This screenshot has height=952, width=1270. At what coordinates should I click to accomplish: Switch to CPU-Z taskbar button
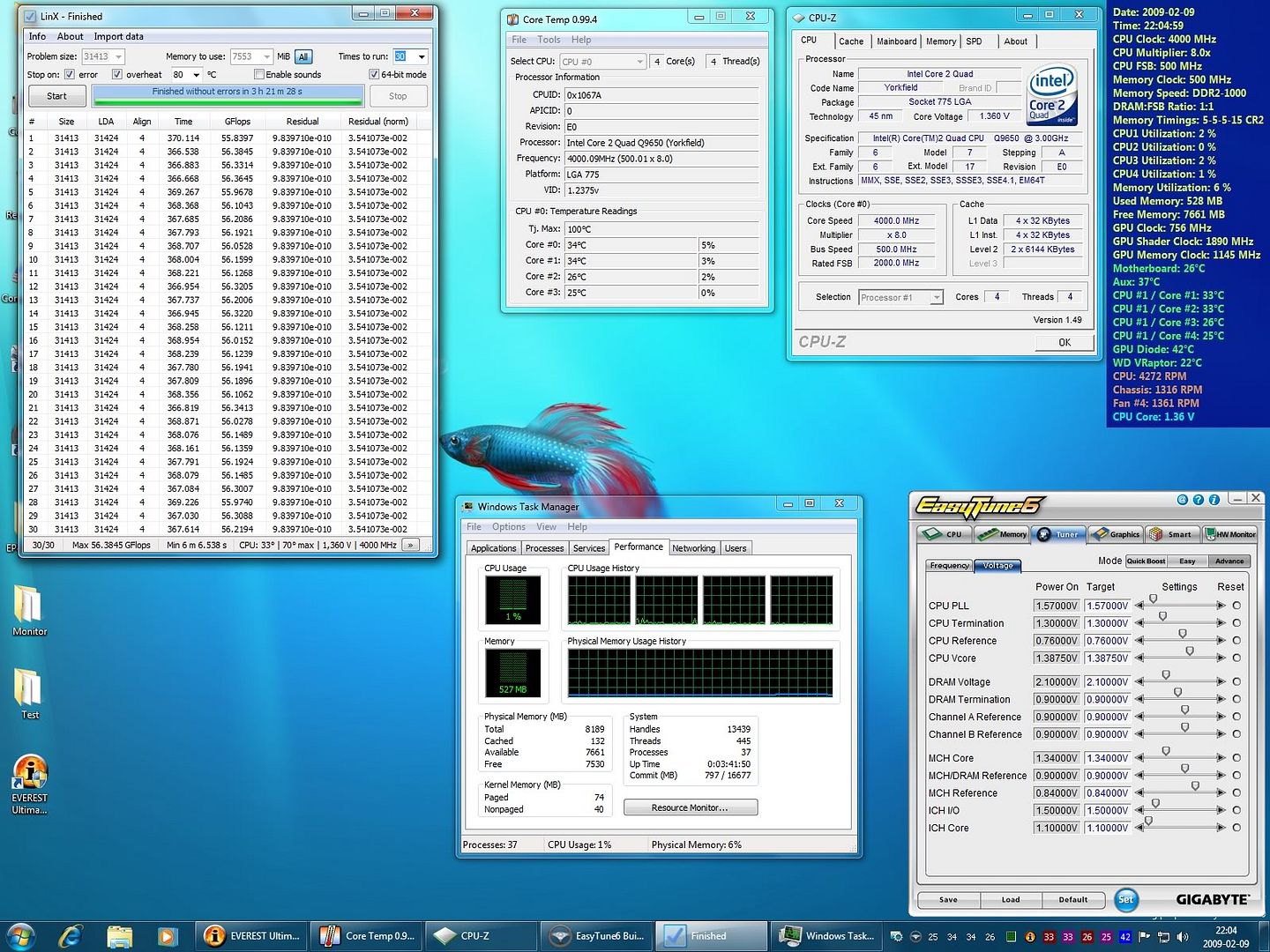coord(481,935)
